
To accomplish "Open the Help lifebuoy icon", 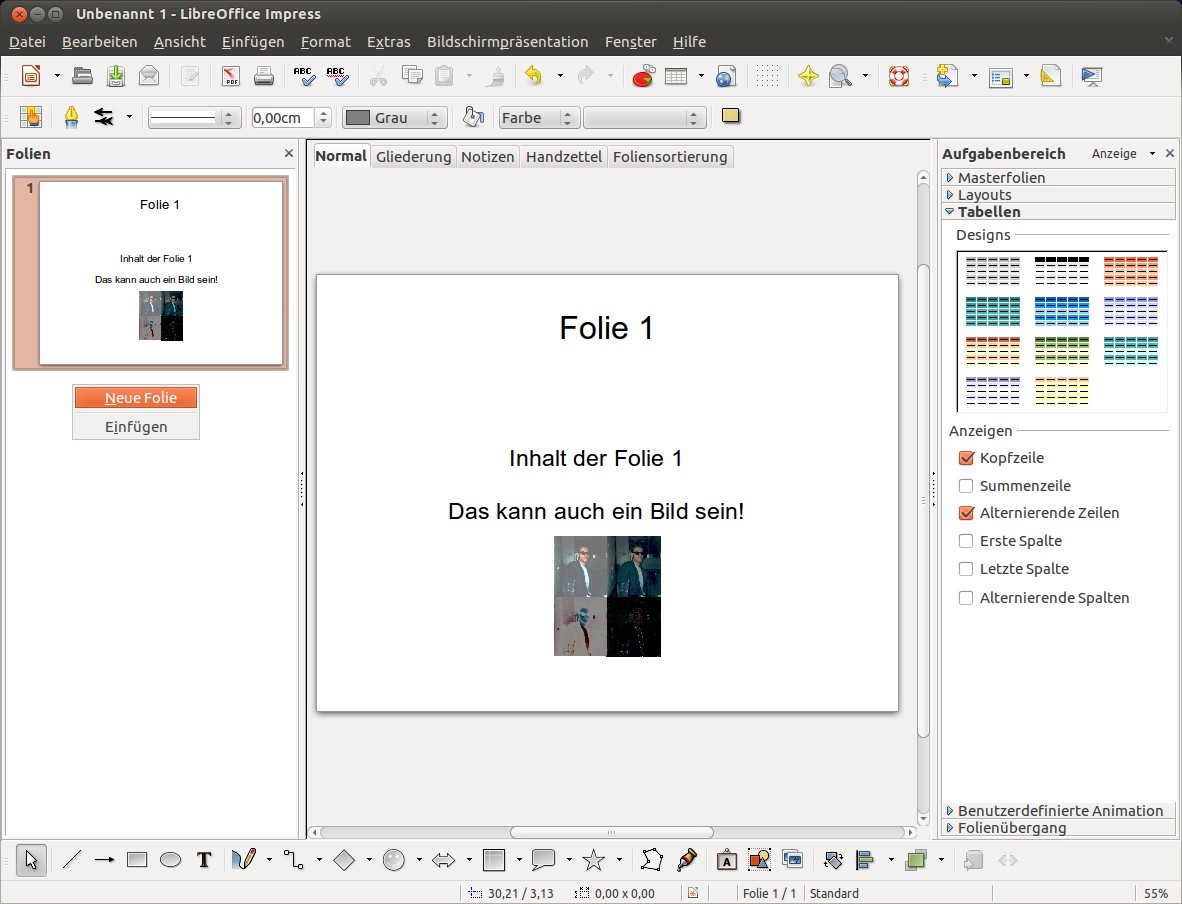I will pos(898,76).
